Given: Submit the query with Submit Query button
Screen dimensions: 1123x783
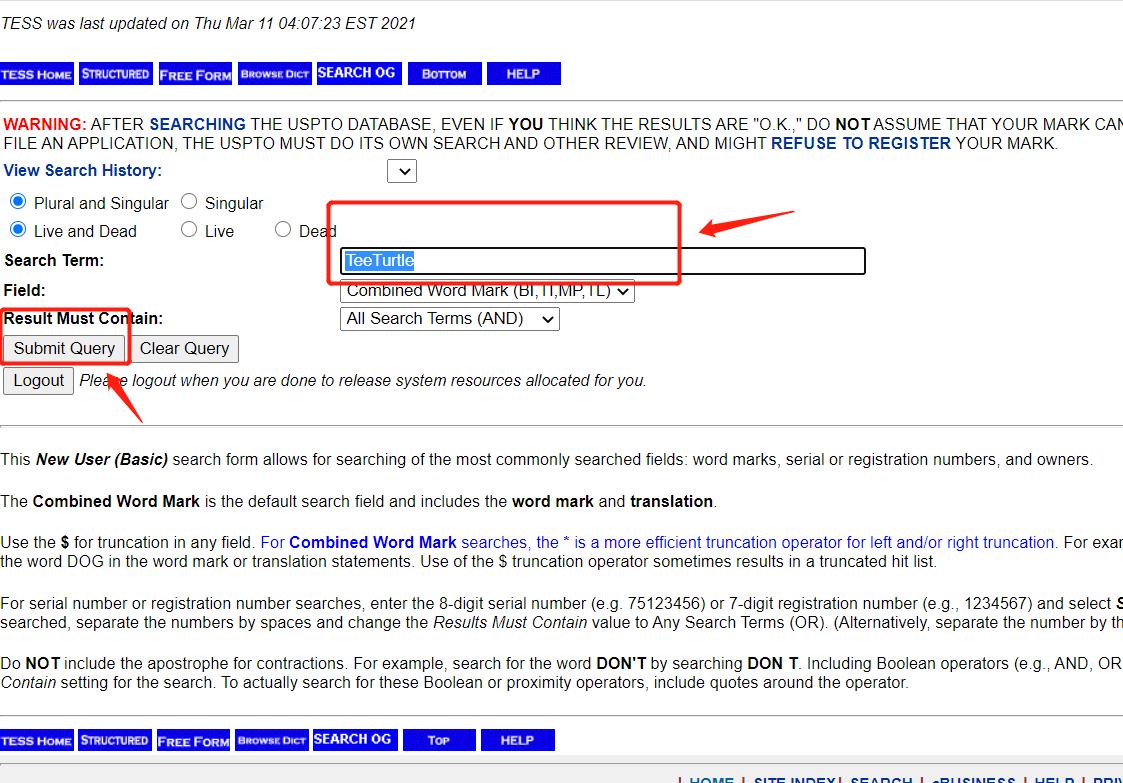Looking at the screenshot, I should click(x=64, y=349).
